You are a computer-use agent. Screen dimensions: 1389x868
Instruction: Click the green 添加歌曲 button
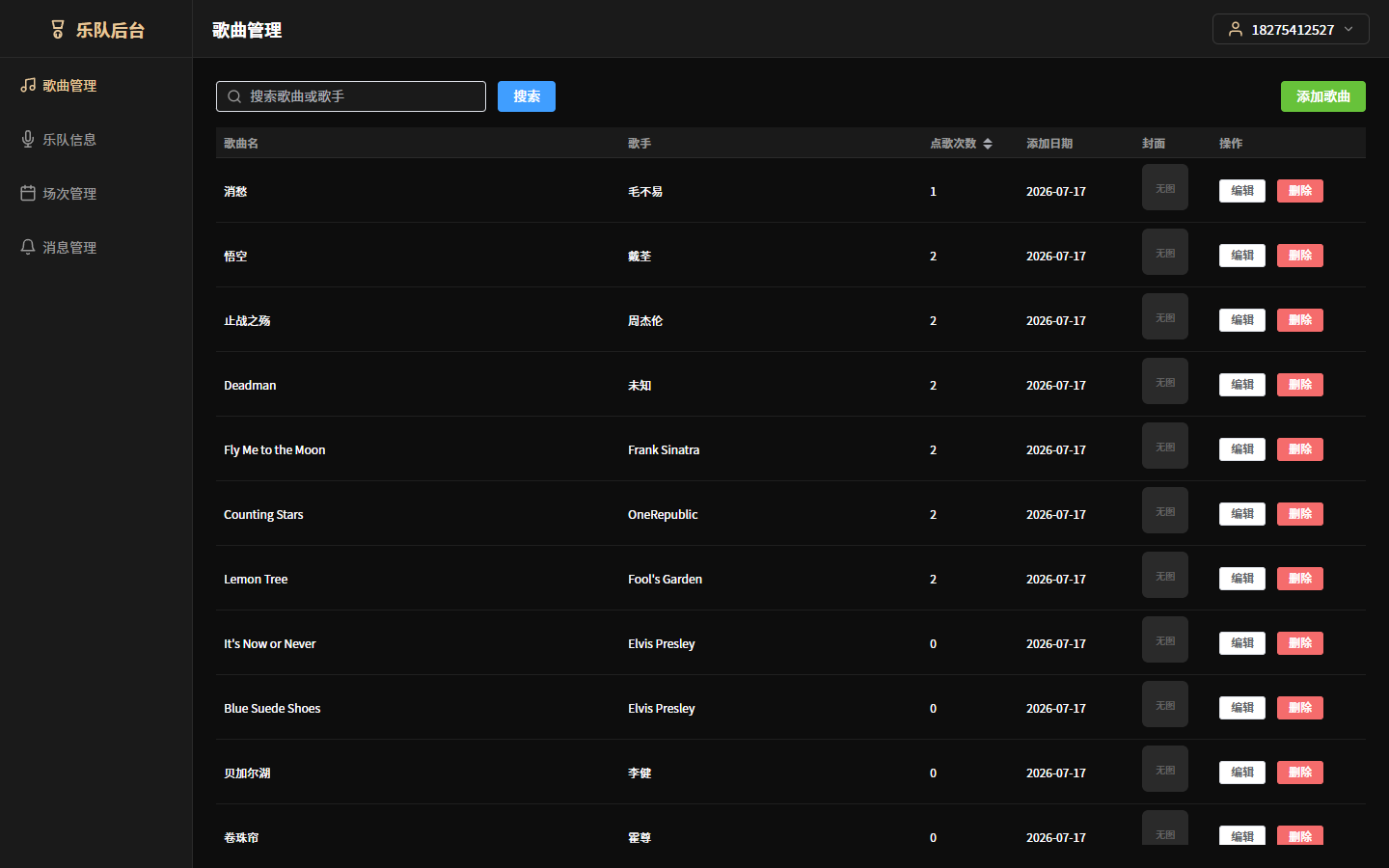pos(1323,96)
